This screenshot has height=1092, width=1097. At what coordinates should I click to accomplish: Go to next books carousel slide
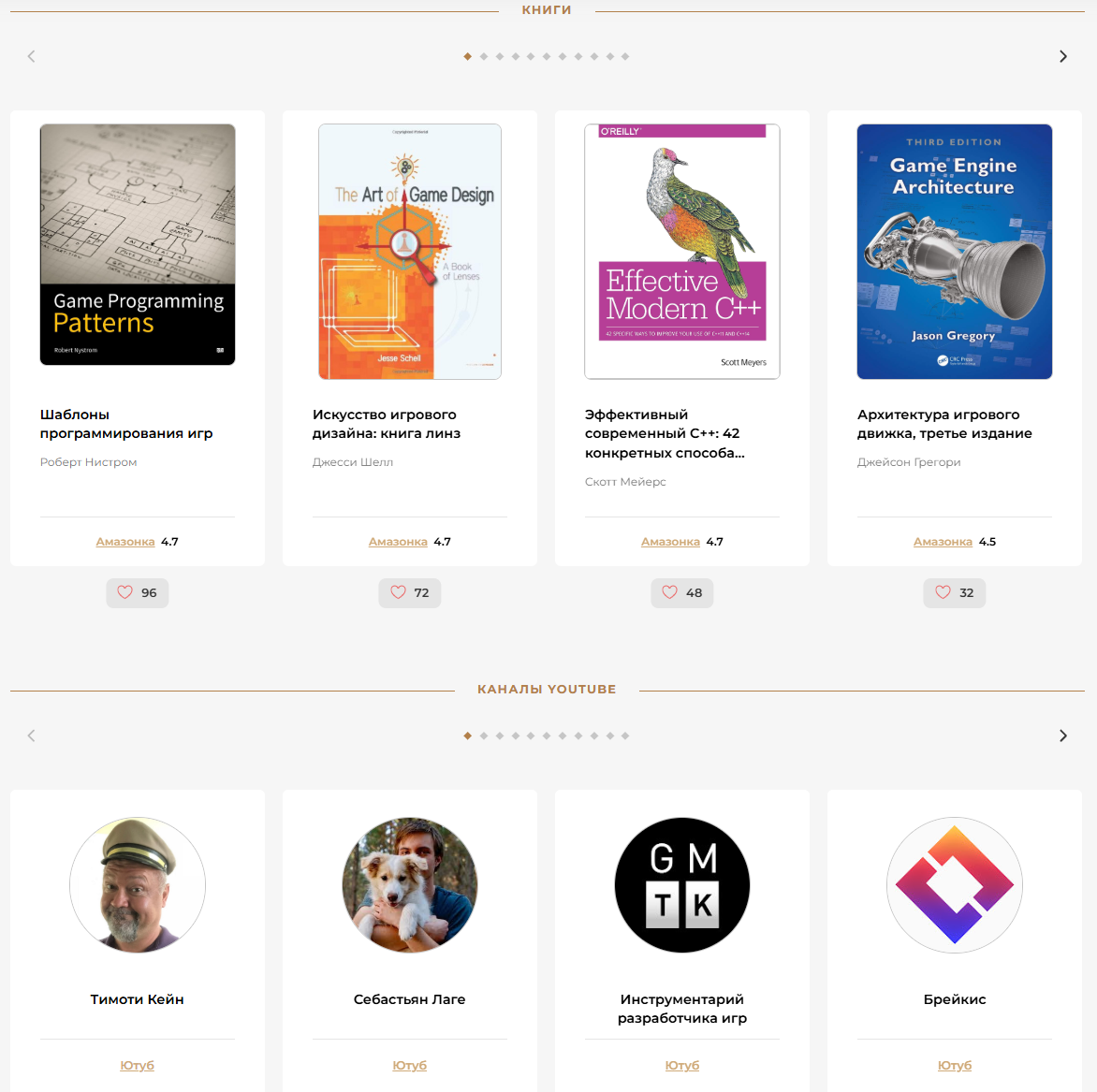(1062, 57)
